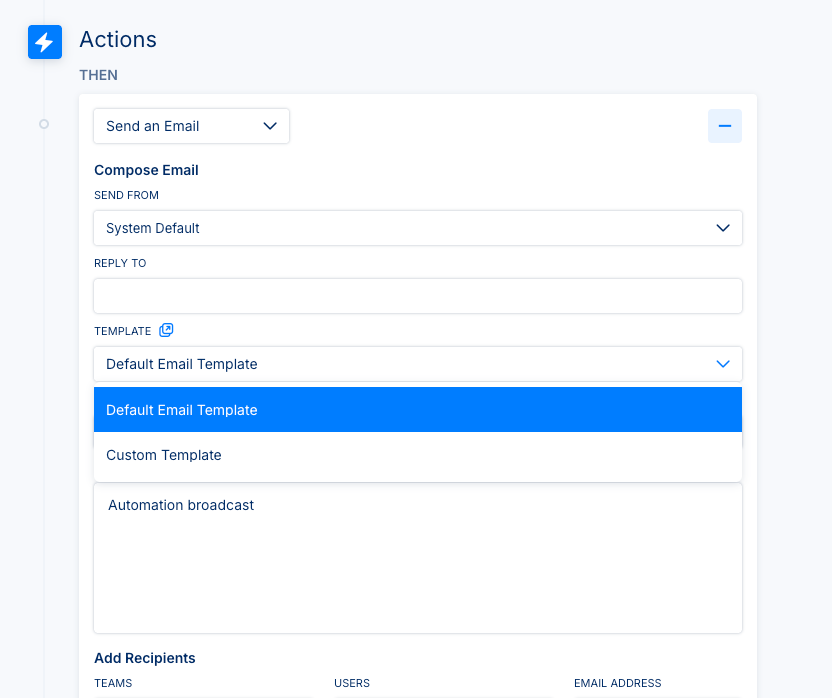Select the Default Email Template option

coord(417,410)
